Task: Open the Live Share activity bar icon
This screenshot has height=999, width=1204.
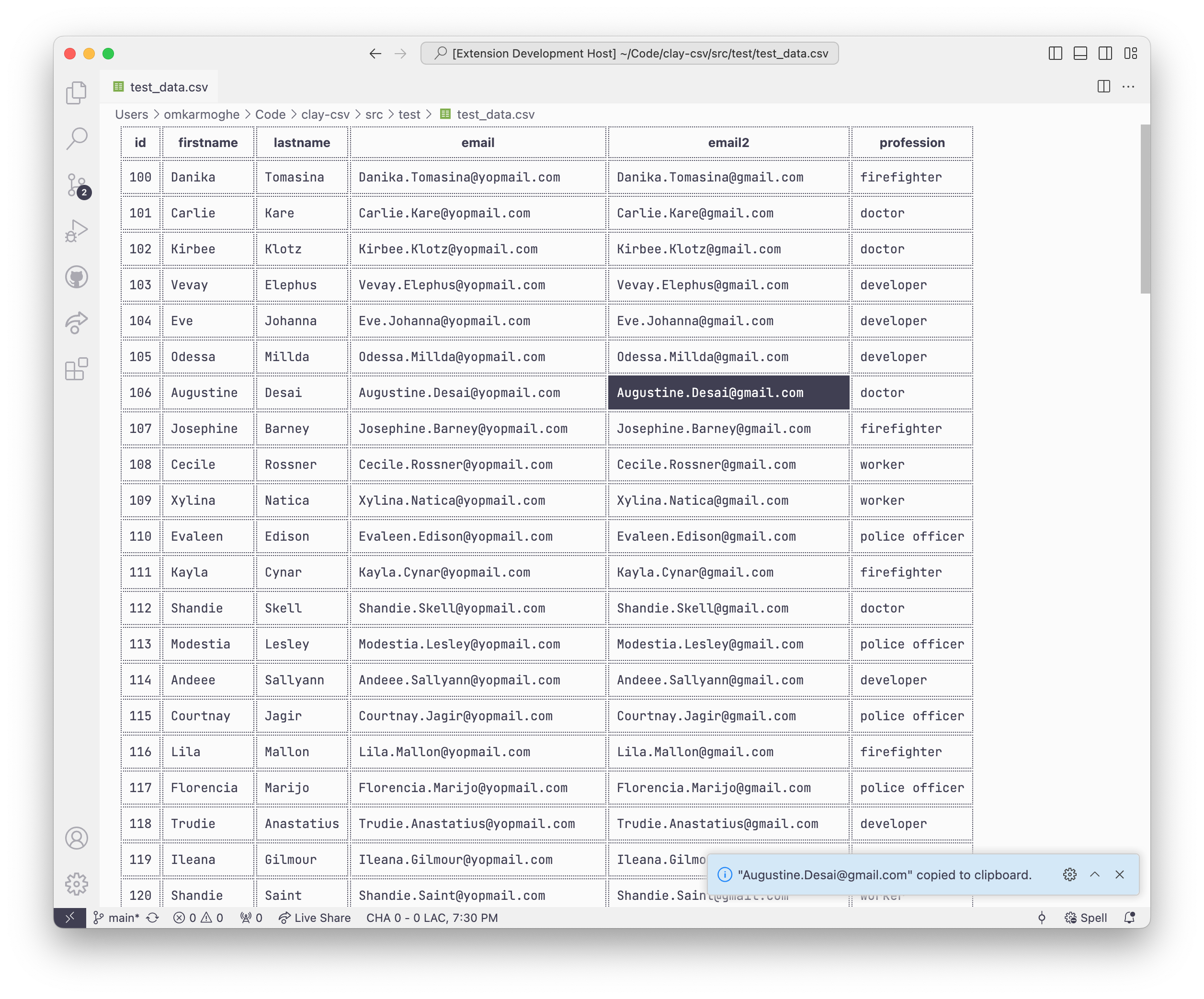Action: (x=76, y=323)
